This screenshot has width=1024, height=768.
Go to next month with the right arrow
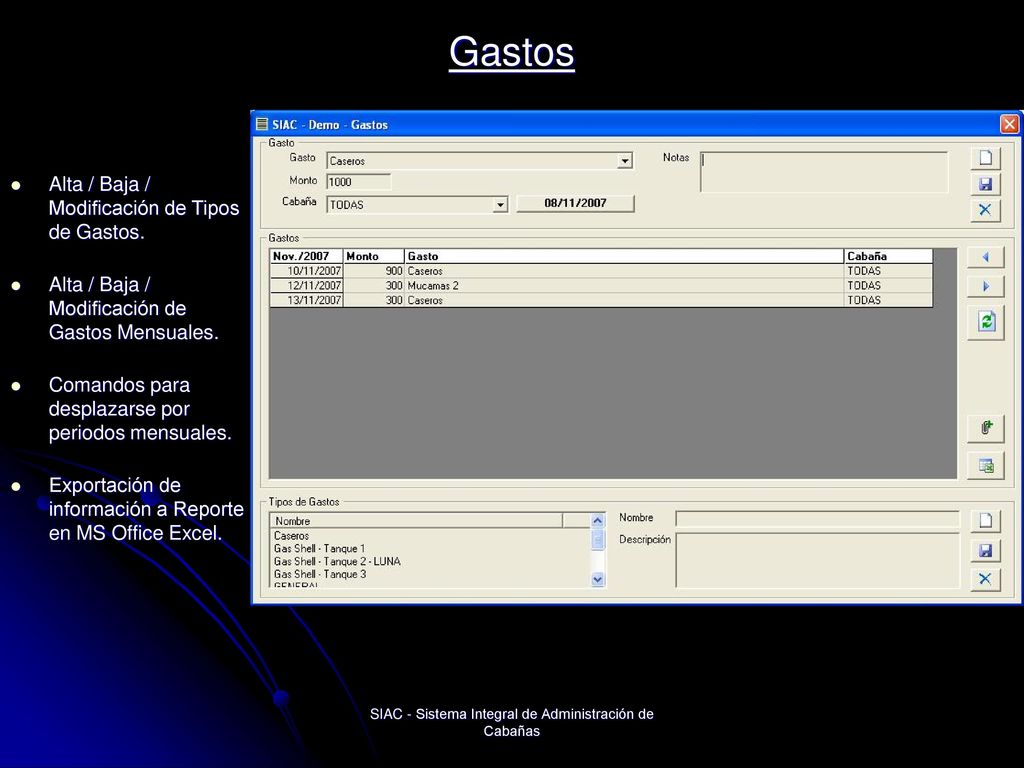tap(985, 286)
